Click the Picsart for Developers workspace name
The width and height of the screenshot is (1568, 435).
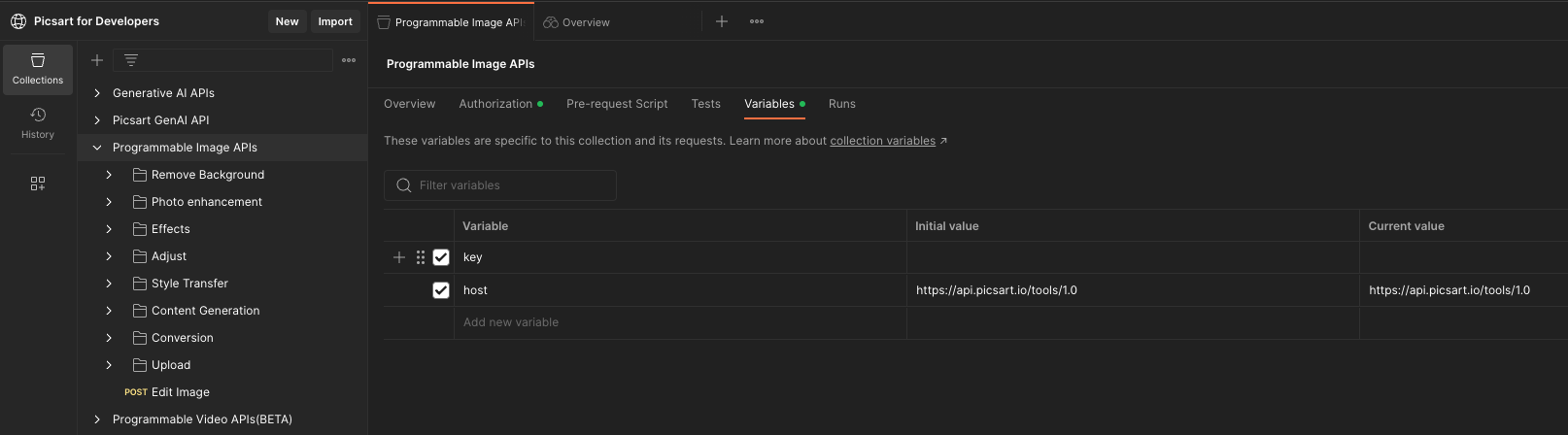(96, 21)
